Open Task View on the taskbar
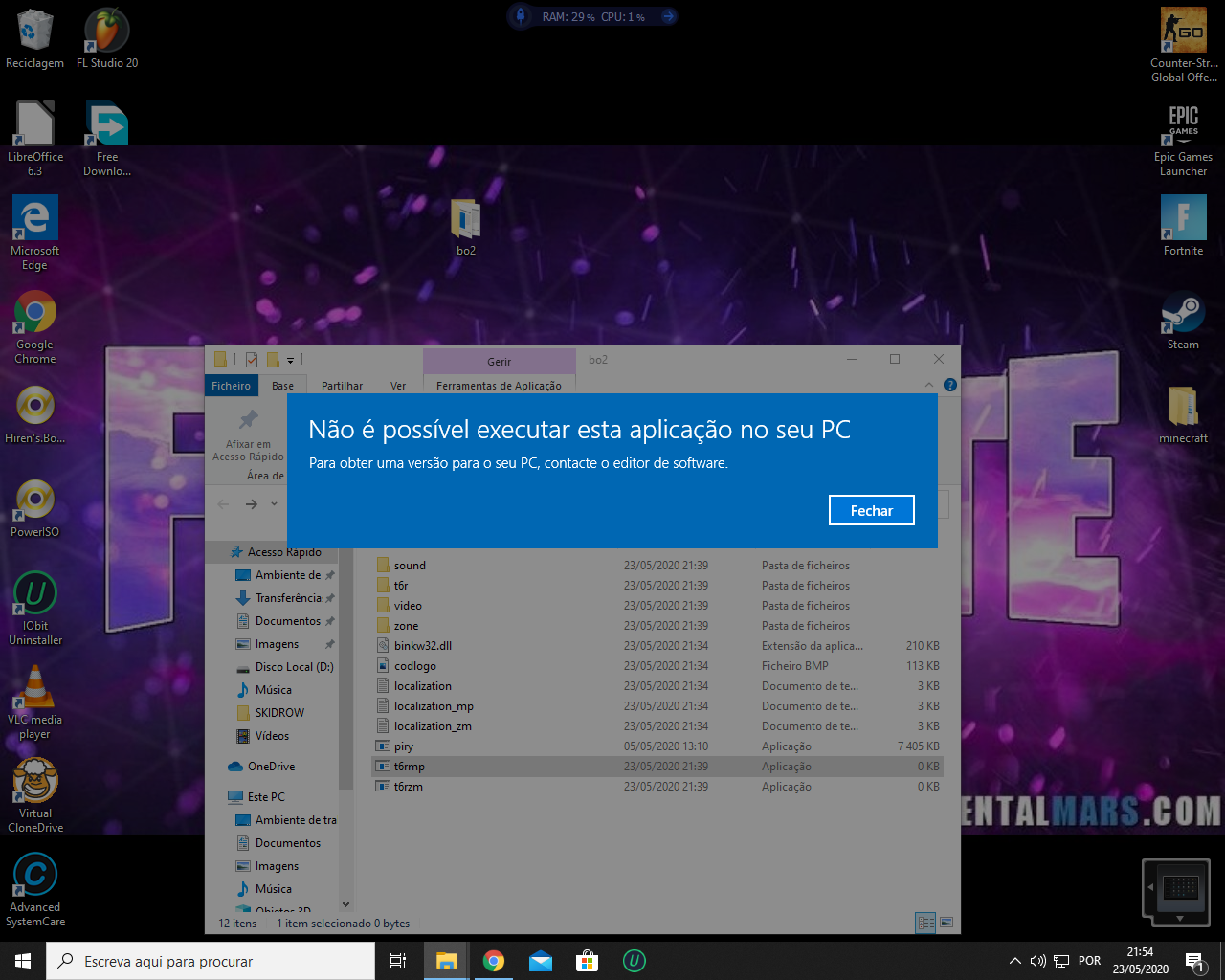The height and width of the screenshot is (980, 1225). click(398, 961)
